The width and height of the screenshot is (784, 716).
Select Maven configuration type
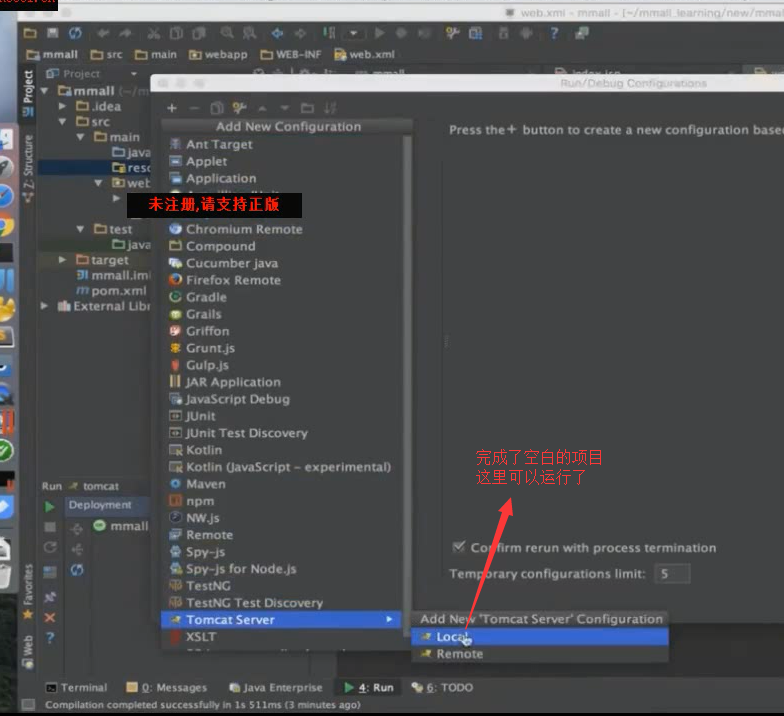pos(281,484)
